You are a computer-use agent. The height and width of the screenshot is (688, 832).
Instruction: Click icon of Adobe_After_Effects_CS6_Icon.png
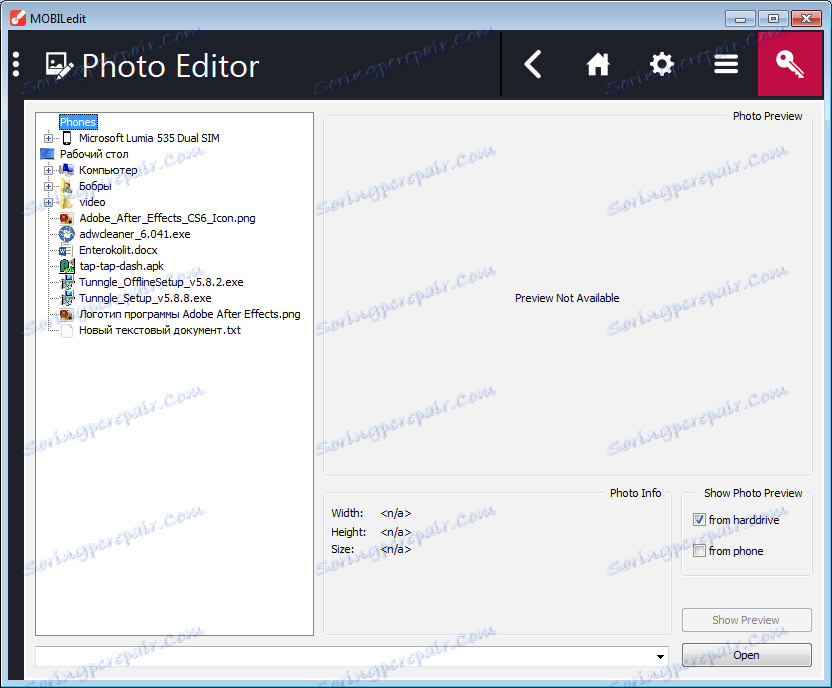[x=66, y=218]
